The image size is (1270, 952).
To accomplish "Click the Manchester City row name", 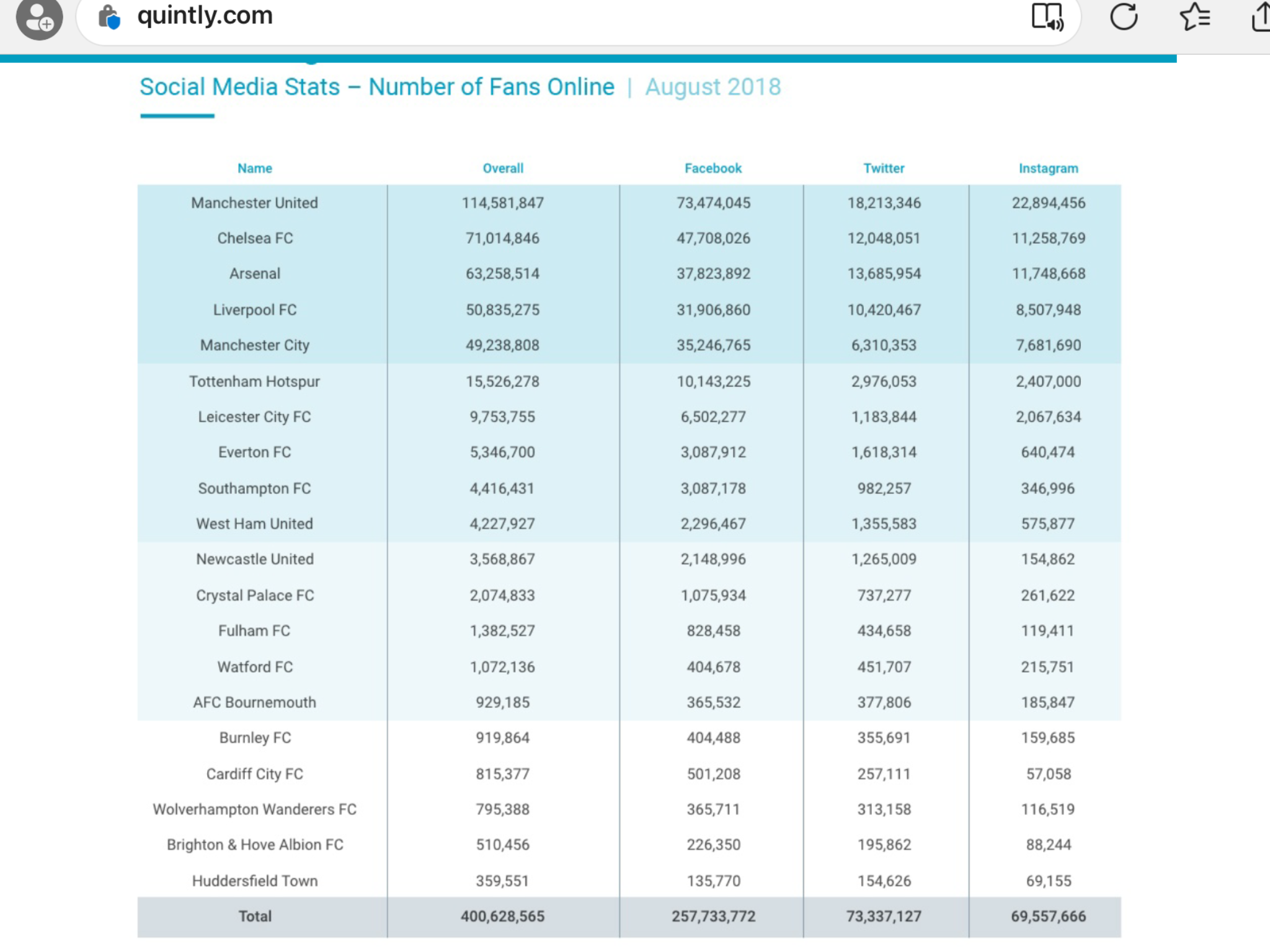I will tap(255, 345).
